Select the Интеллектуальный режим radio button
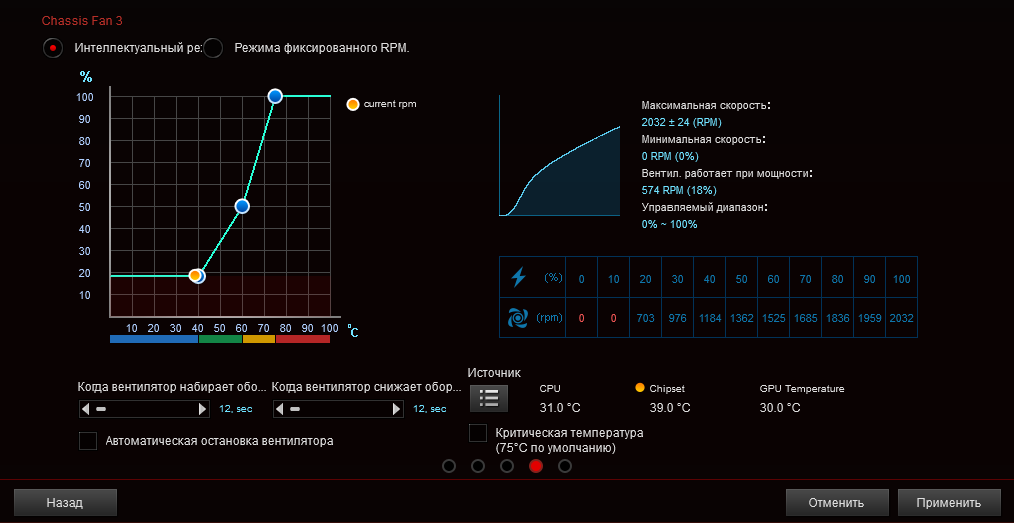The width and height of the screenshot is (1014, 523). [53, 48]
